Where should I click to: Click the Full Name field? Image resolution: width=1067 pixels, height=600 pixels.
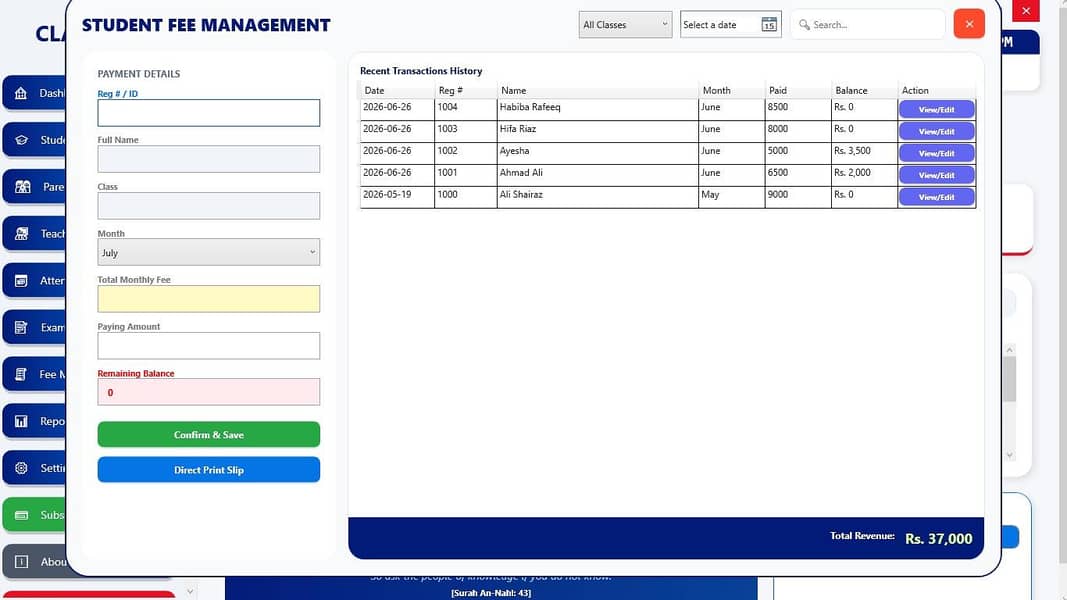(208, 159)
